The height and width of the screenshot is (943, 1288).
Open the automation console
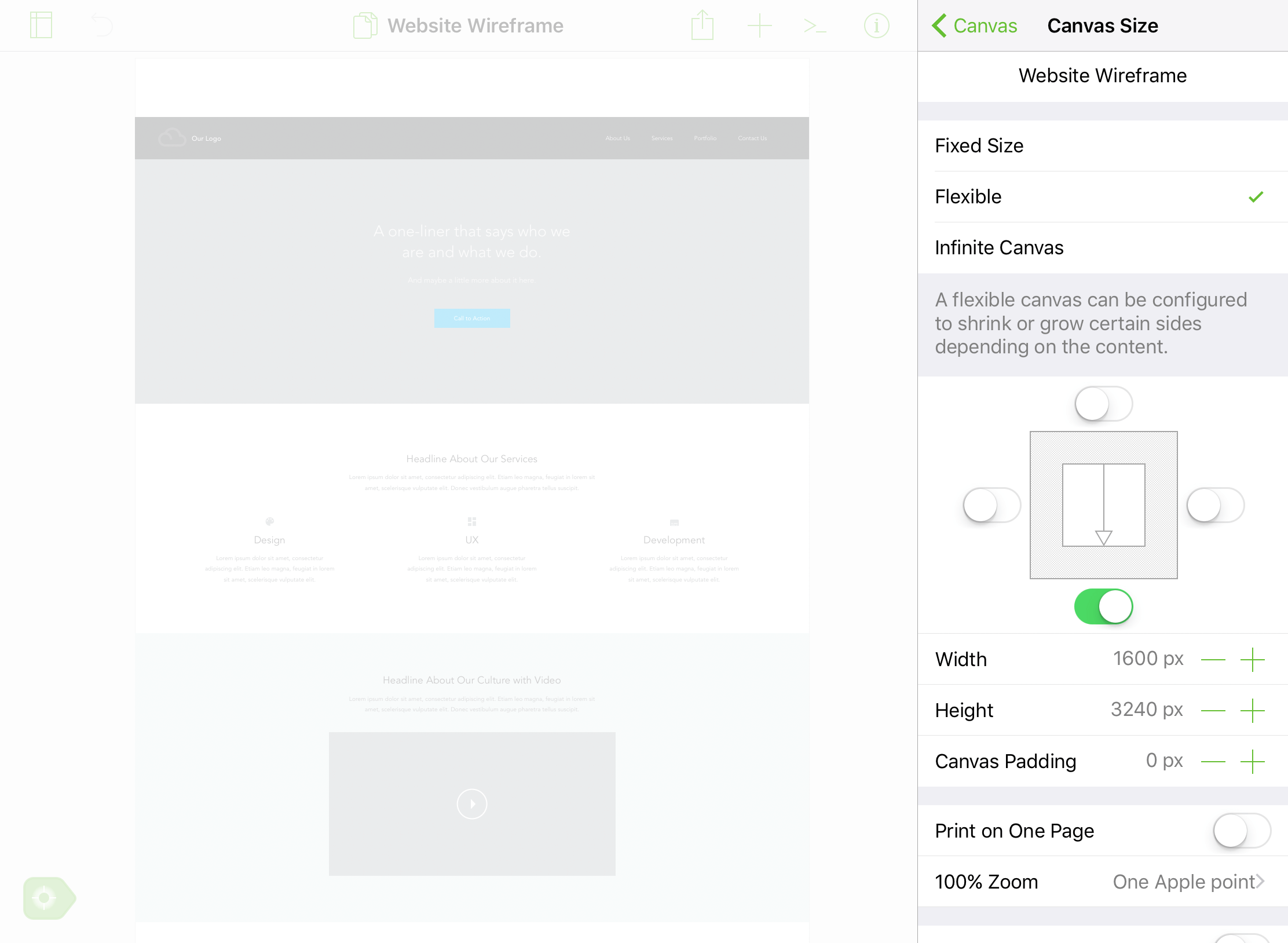coord(815,25)
